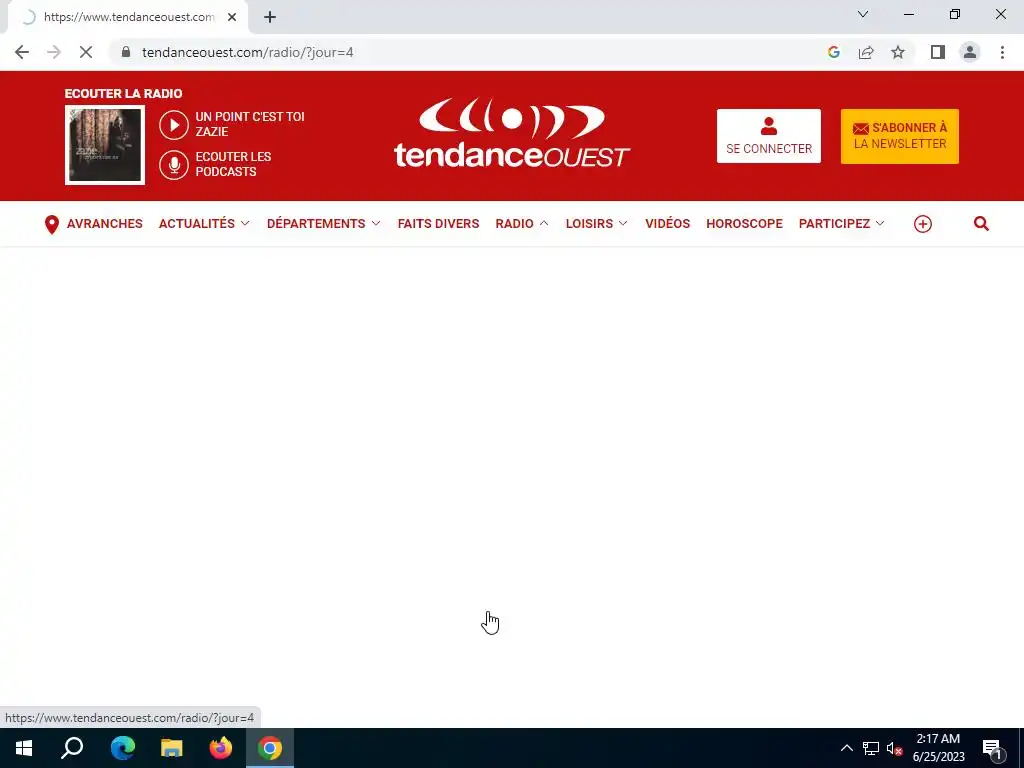
Task: Open the tab search chevron
Action: pyautogui.click(x=863, y=14)
